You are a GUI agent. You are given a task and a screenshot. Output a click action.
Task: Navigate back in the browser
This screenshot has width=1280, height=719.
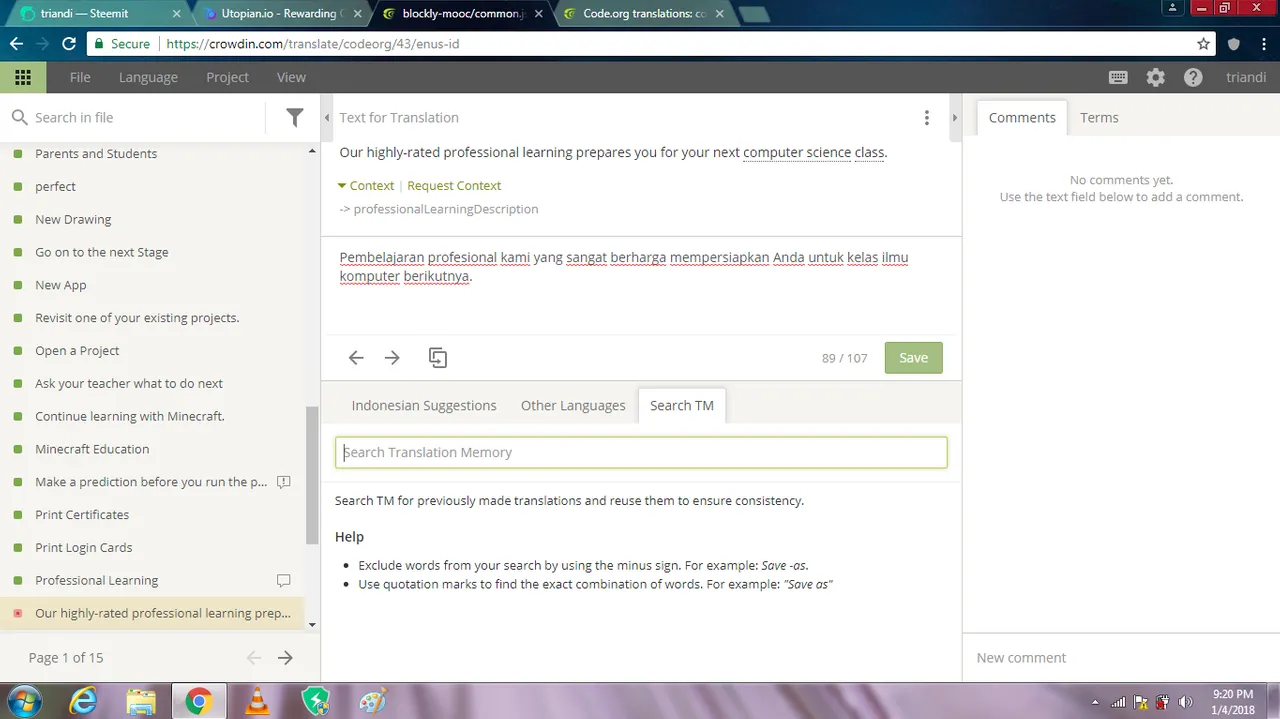(16, 44)
